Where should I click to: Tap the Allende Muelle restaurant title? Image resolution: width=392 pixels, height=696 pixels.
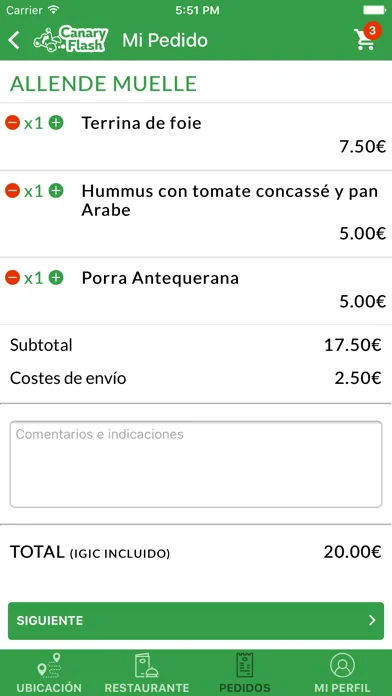click(x=103, y=84)
